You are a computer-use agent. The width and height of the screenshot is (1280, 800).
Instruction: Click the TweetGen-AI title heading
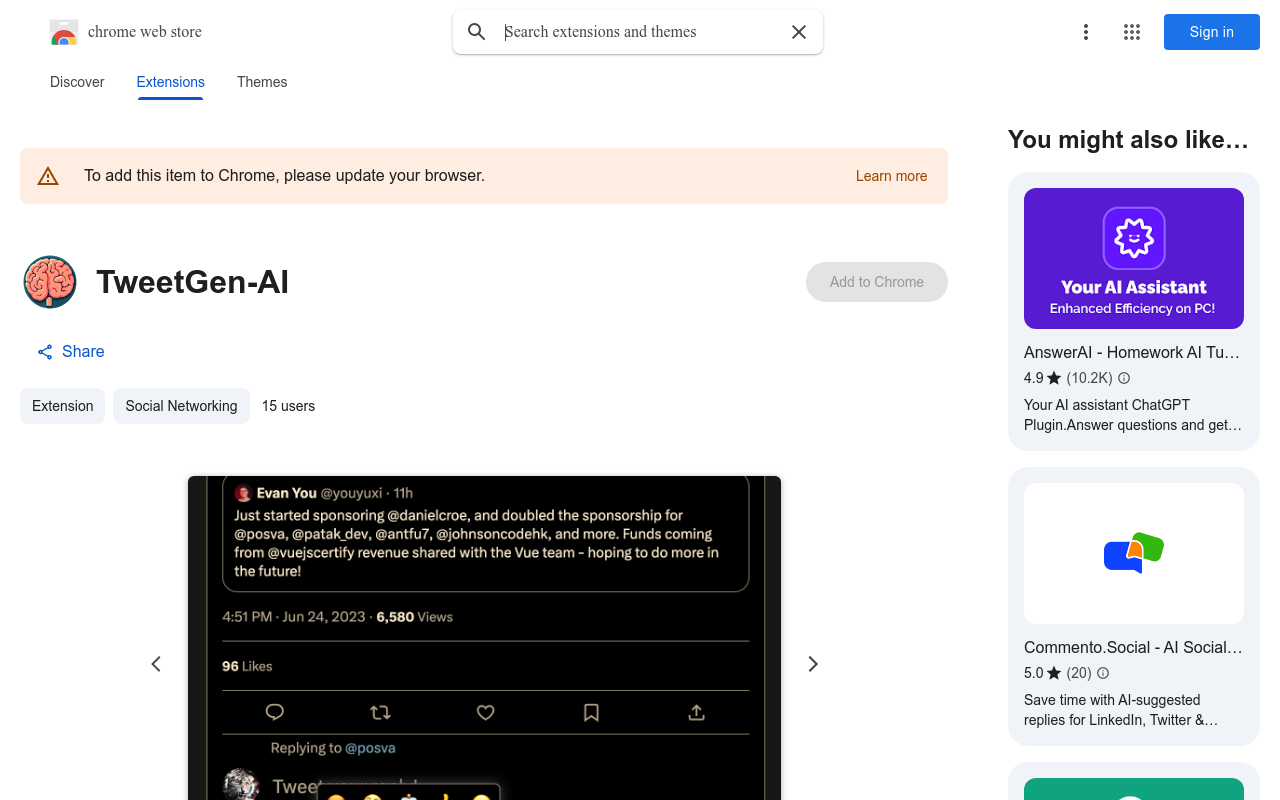click(x=192, y=282)
